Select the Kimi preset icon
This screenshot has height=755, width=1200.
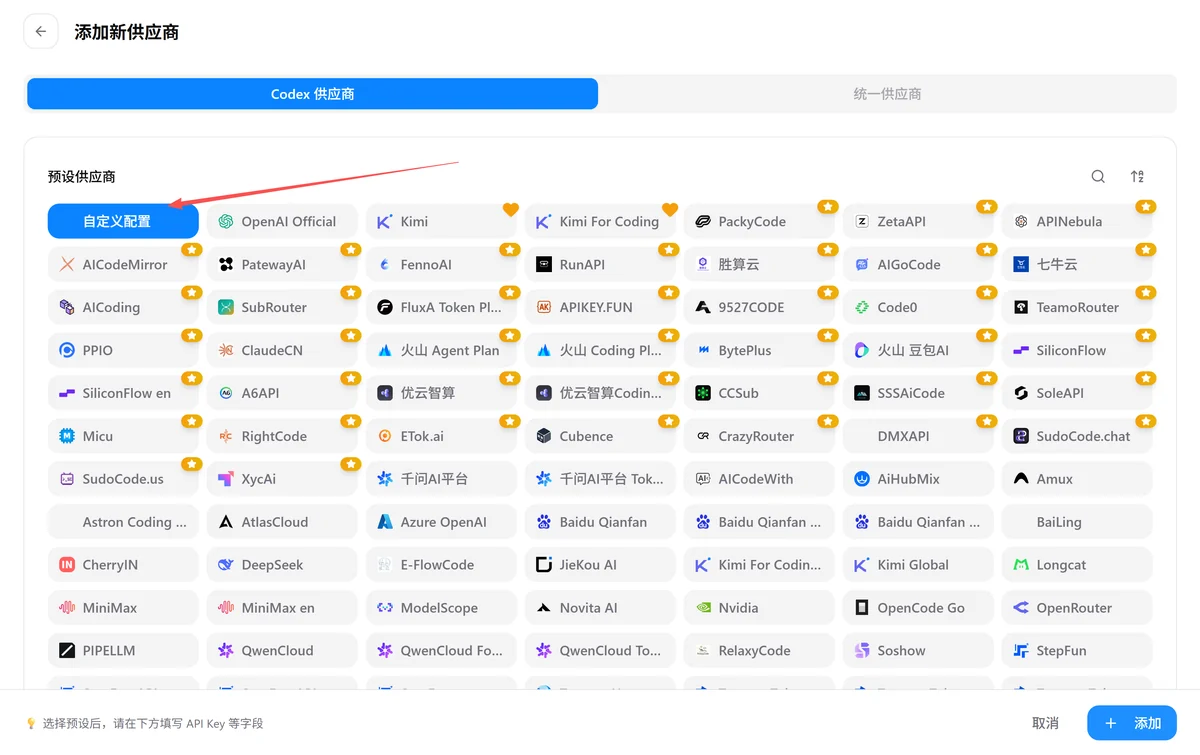[385, 222]
